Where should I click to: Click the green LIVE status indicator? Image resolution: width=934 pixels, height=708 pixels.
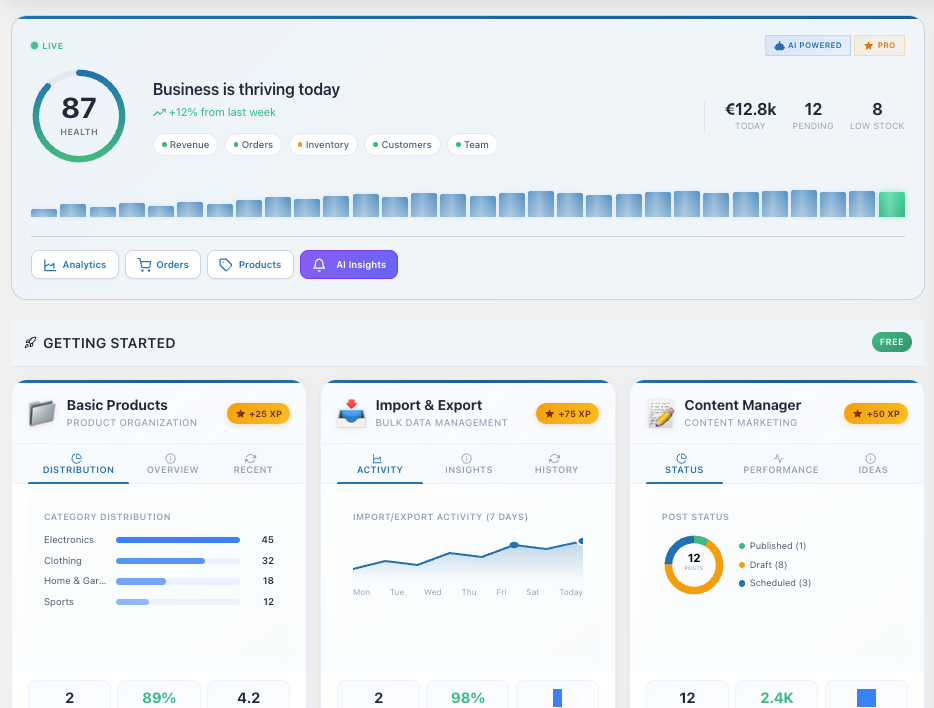pyautogui.click(x=47, y=46)
